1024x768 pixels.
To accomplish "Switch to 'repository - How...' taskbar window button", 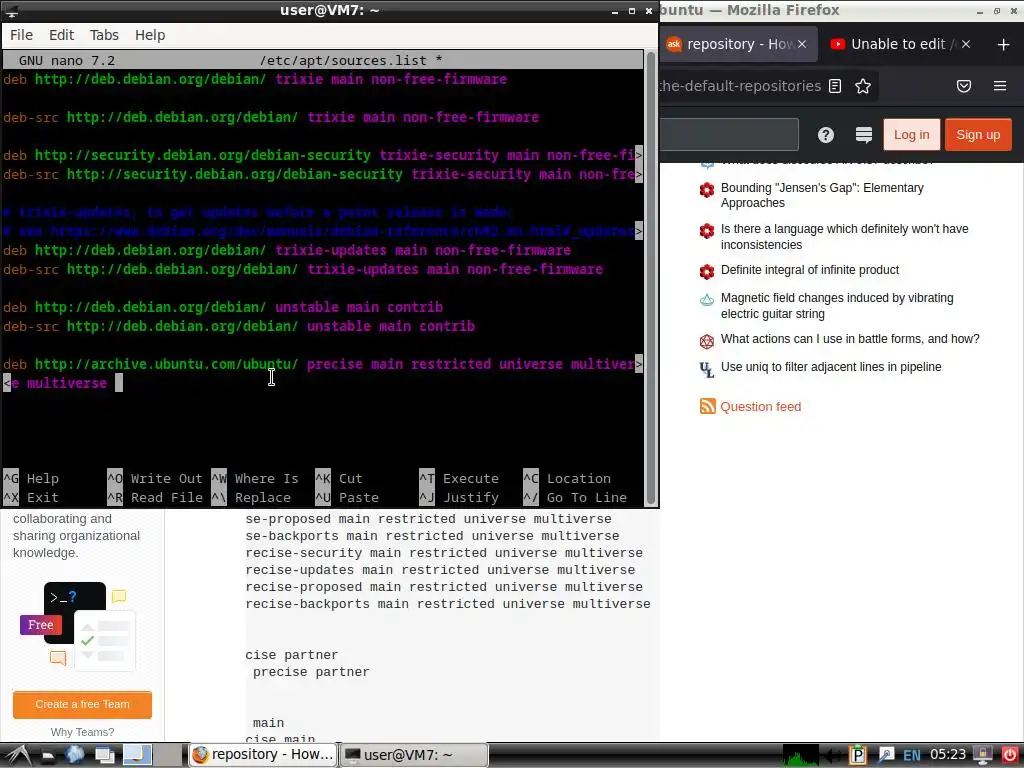I will [263, 755].
